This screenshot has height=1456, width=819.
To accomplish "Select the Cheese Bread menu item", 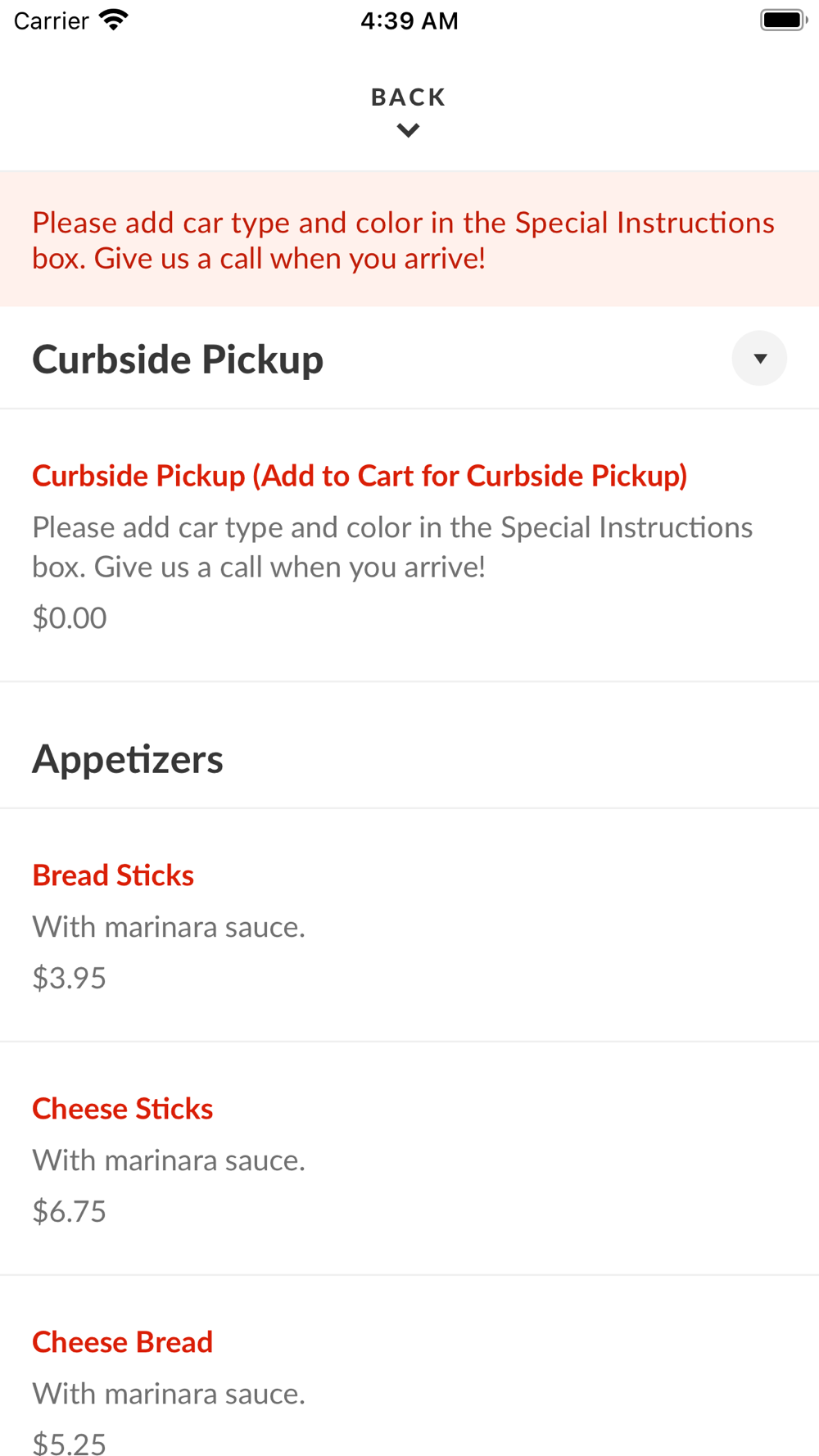I will click(x=123, y=1342).
